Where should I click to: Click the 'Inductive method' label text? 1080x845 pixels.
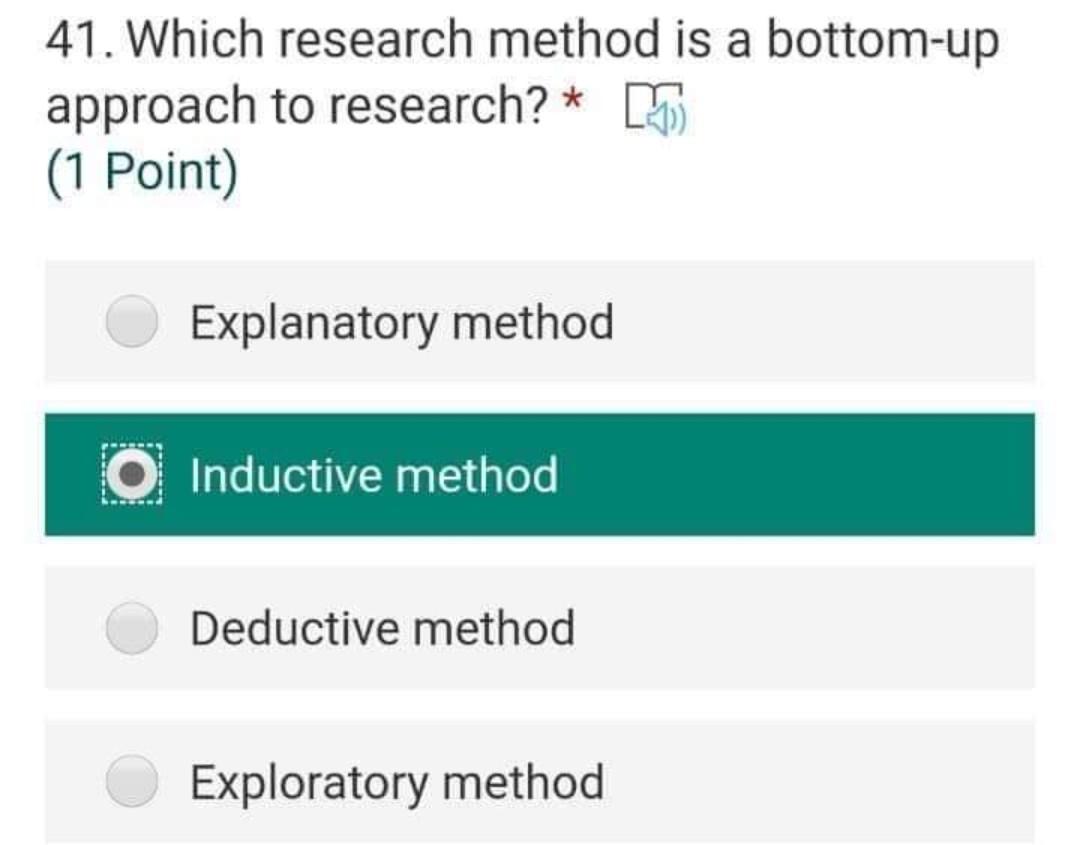click(374, 475)
